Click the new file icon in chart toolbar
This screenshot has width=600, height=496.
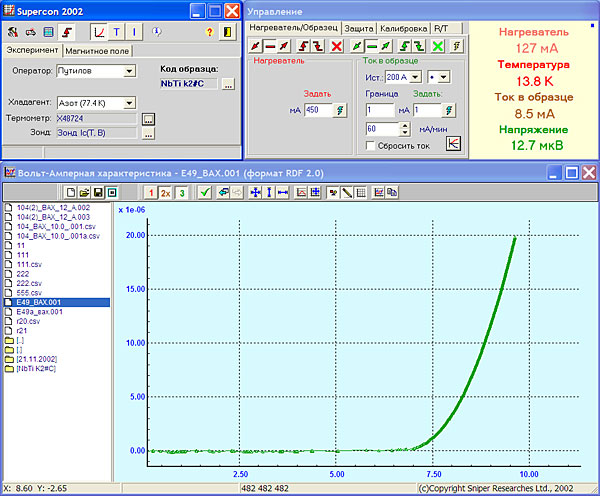point(71,193)
